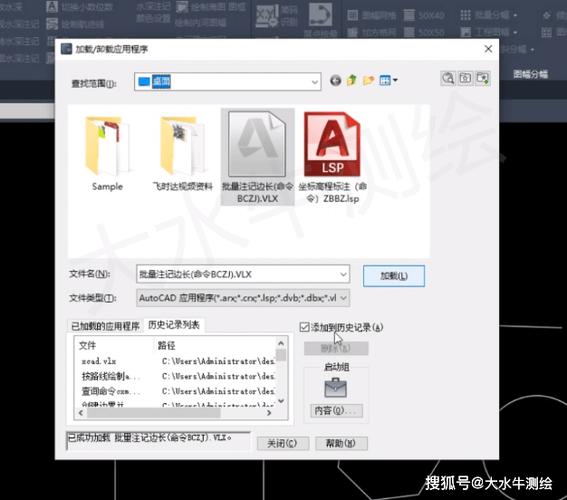
Task: Expand the 批量分幅 dropdown arrow in ribbon
Action: tap(515, 16)
